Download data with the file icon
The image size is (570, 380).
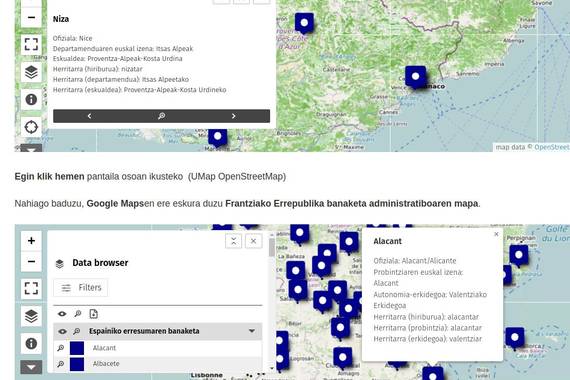click(x=93, y=314)
